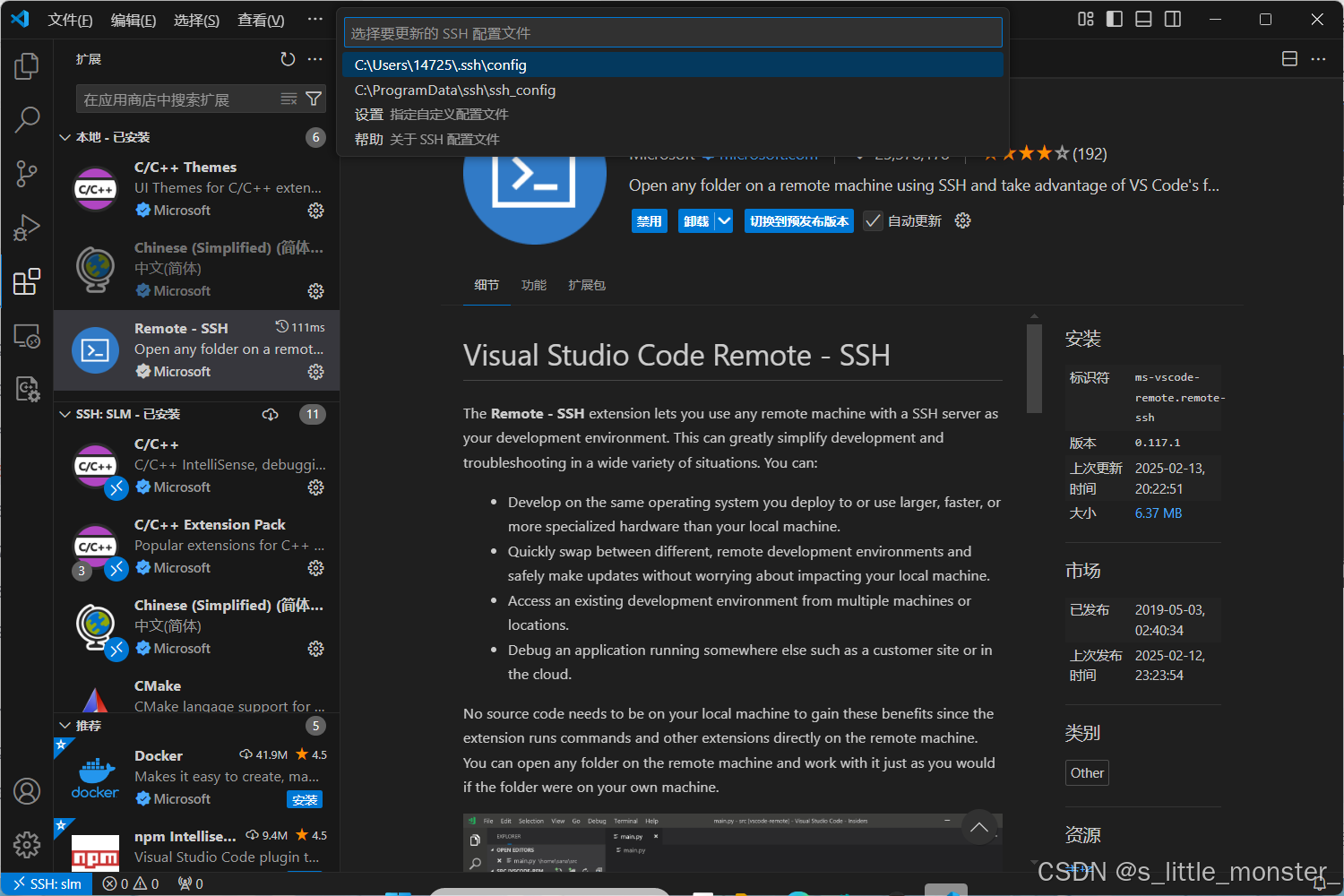This screenshot has width=1344, height=896.
Task: Open the Accounts icon in activity bar
Action: pos(27,791)
